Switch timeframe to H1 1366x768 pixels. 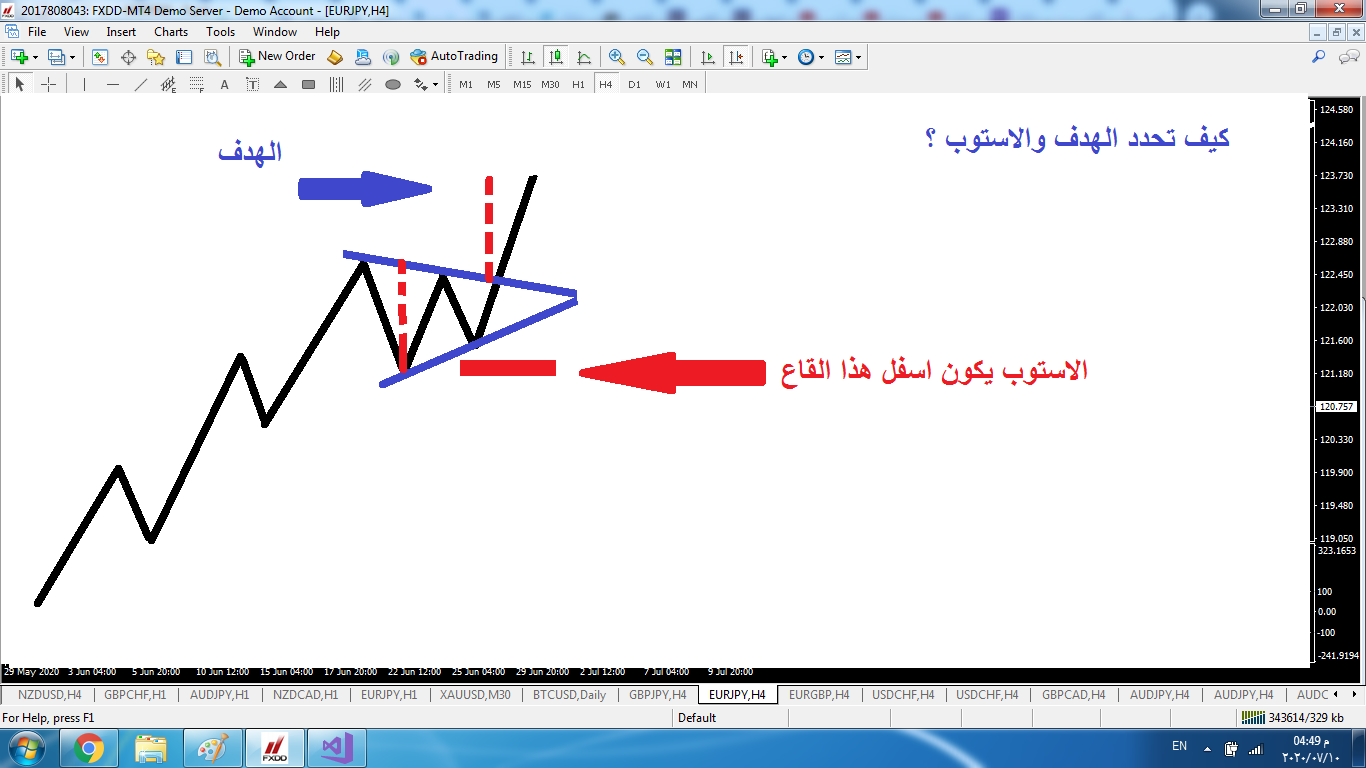tap(578, 85)
